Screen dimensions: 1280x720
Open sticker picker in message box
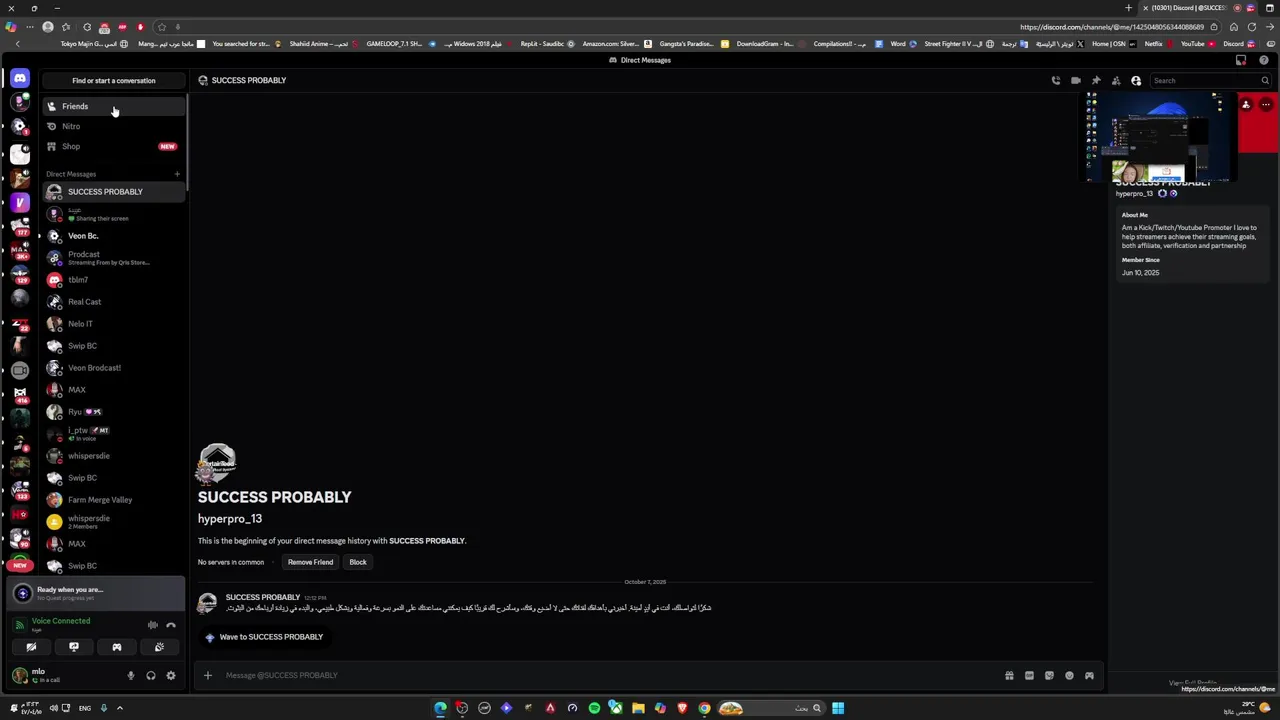tap(1049, 675)
